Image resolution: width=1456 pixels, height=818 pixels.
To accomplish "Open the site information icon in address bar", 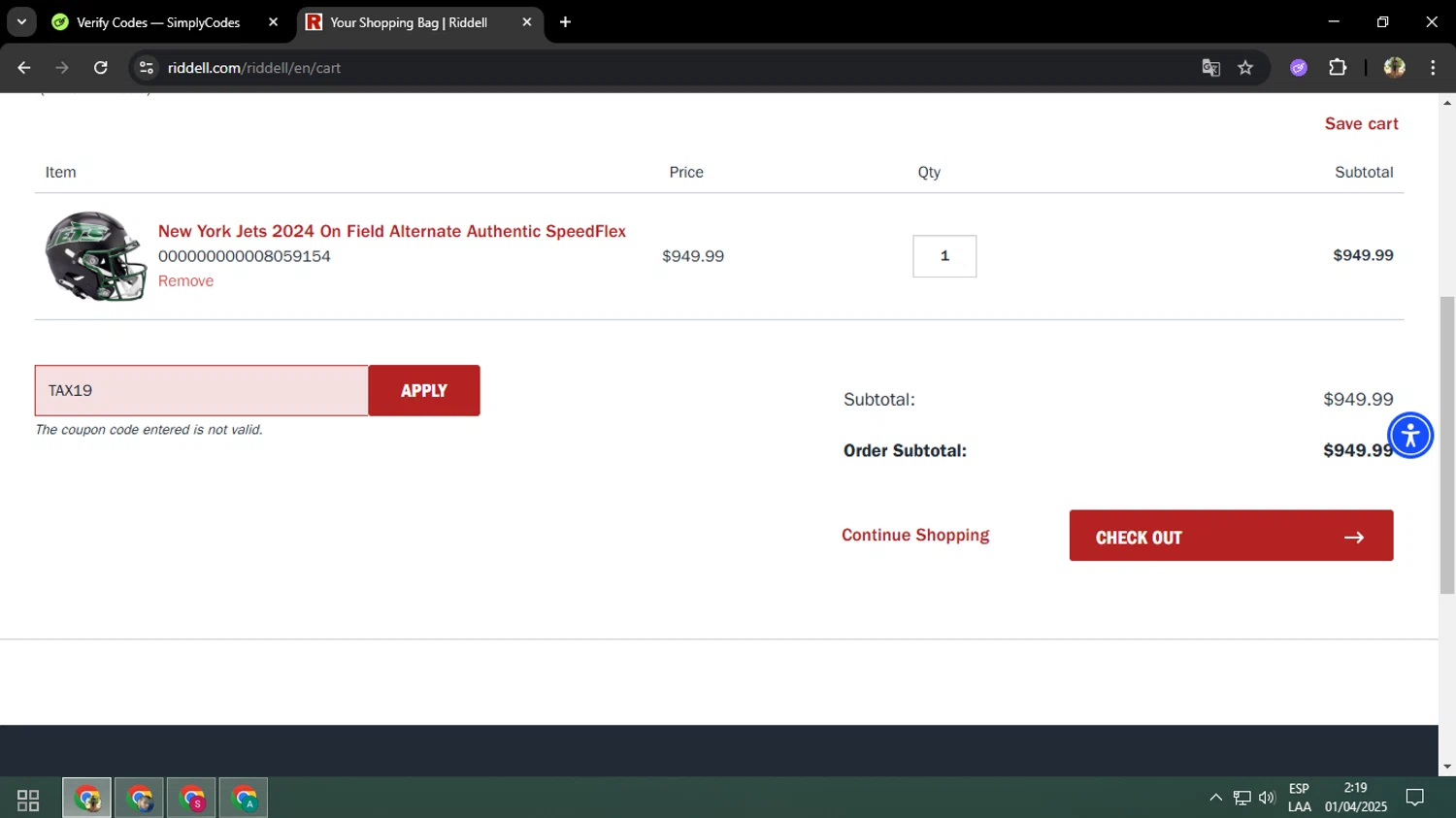I will point(147,68).
